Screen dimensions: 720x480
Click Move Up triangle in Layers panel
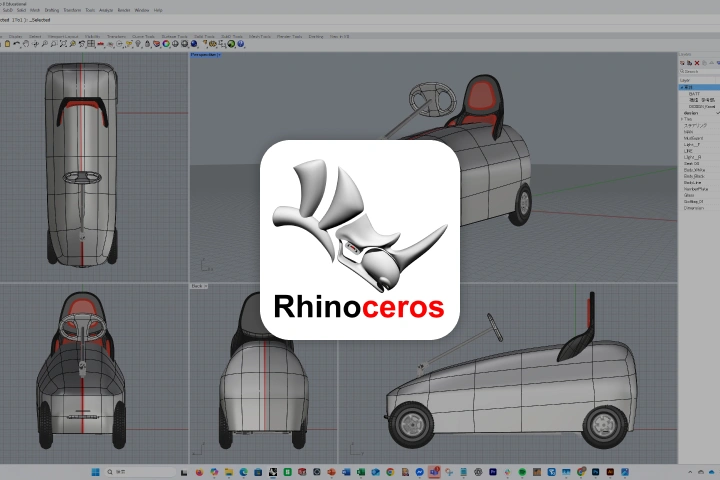click(711, 62)
